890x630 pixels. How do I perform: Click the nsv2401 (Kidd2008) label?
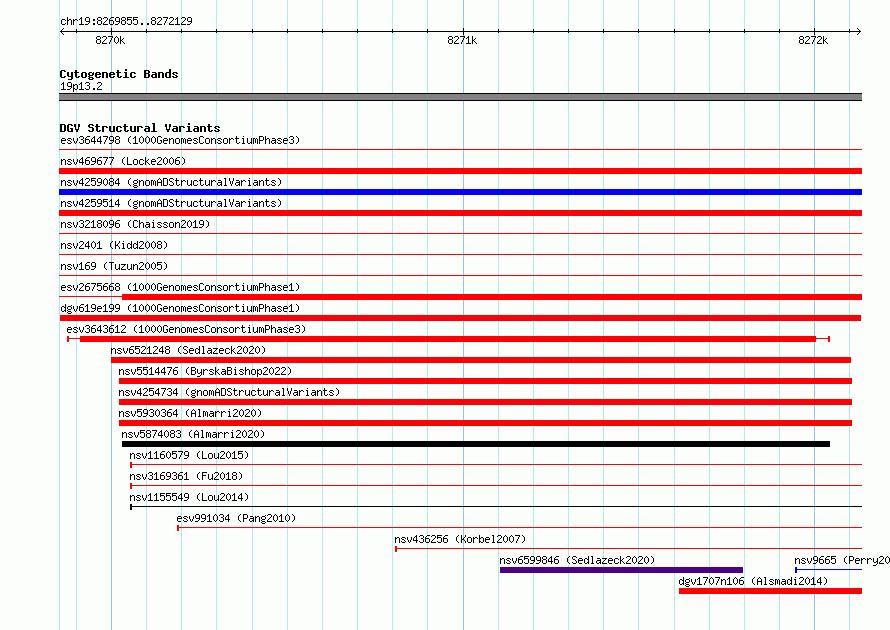(114, 245)
